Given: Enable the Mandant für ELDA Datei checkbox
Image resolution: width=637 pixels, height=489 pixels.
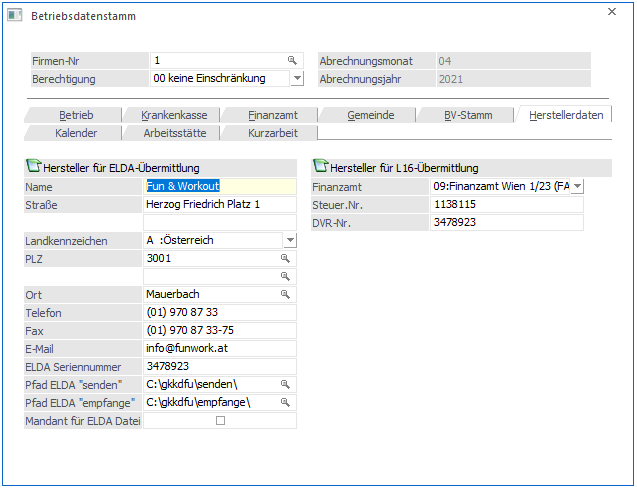Looking at the screenshot, I should pos(221,421).
